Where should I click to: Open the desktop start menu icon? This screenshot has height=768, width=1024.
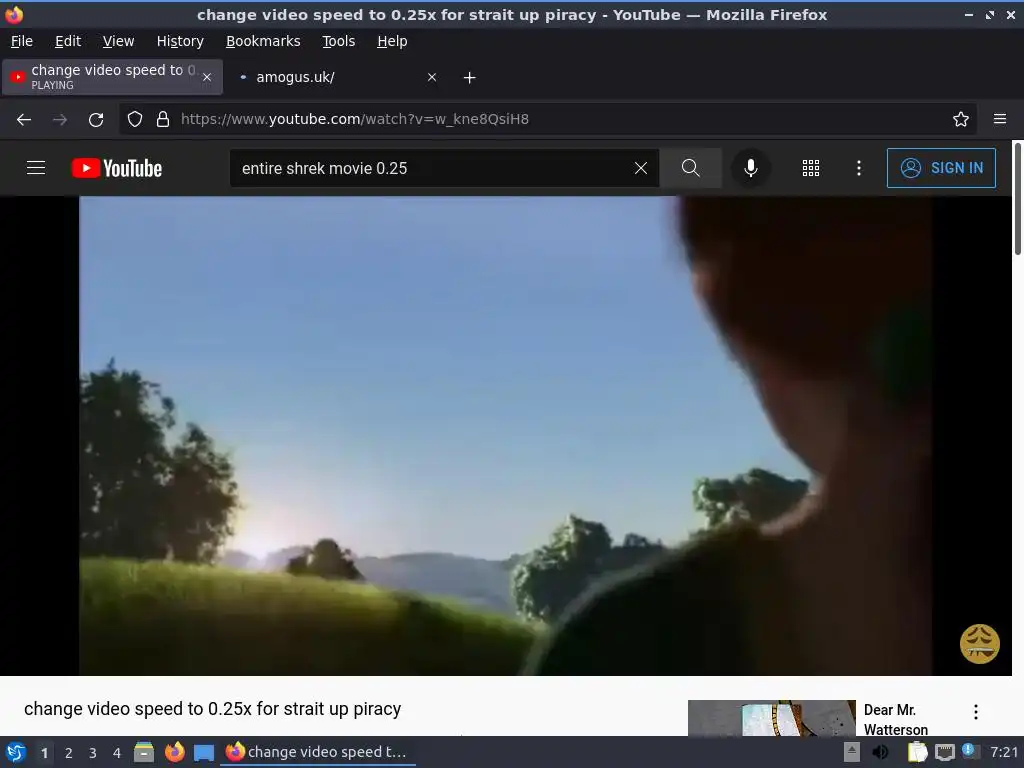pyautogui.click(x=16, y=752)
